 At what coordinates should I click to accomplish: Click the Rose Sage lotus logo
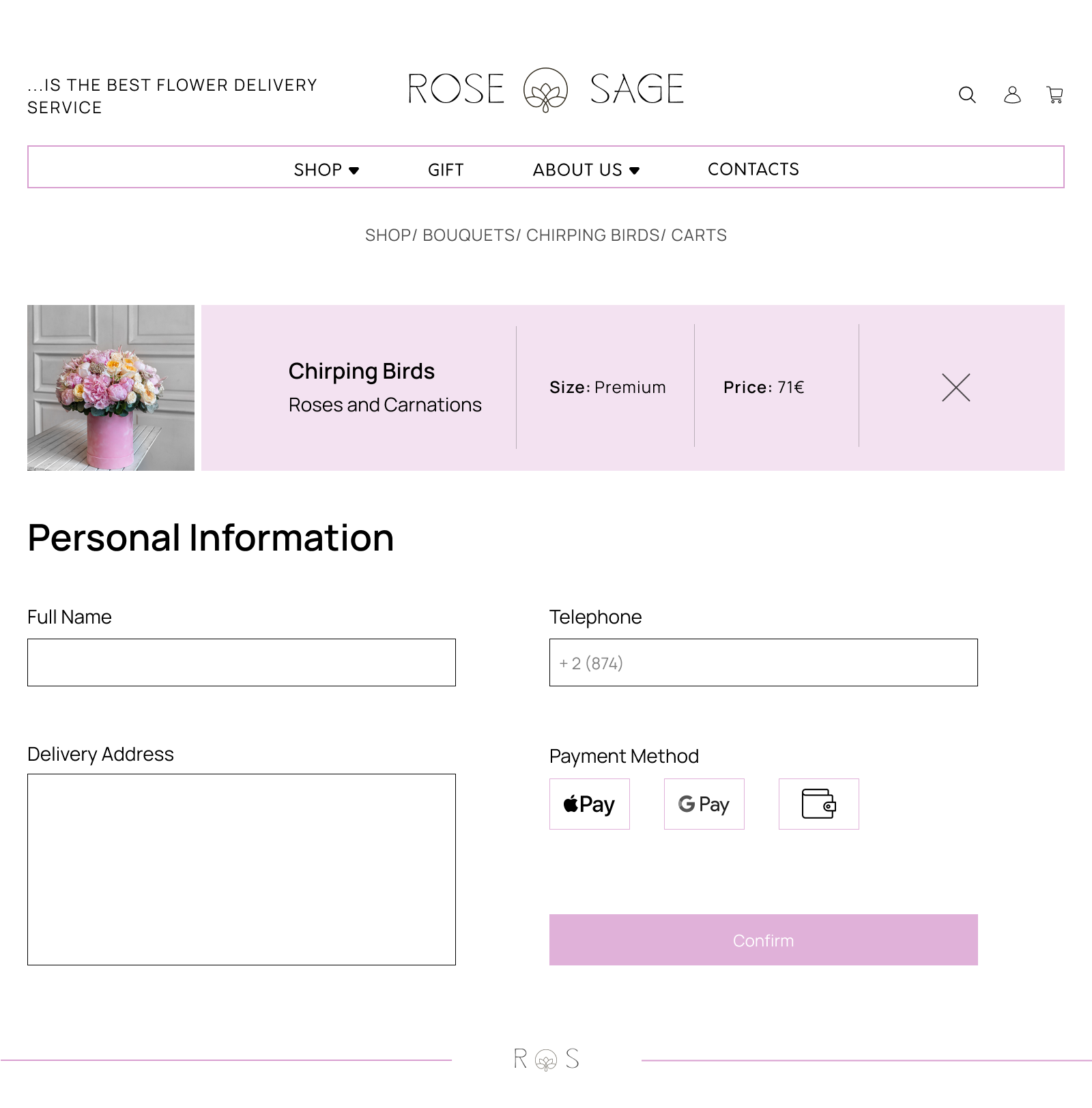pos(545,89)
